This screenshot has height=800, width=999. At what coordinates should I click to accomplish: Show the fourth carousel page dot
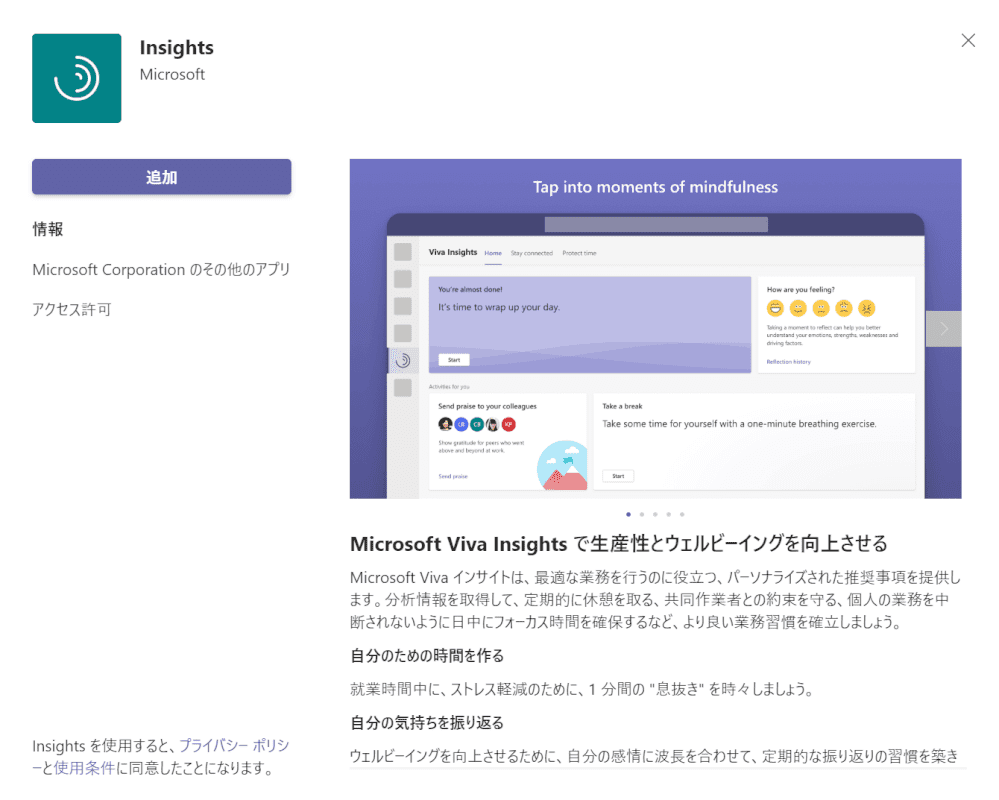click(x=668, y=514)
